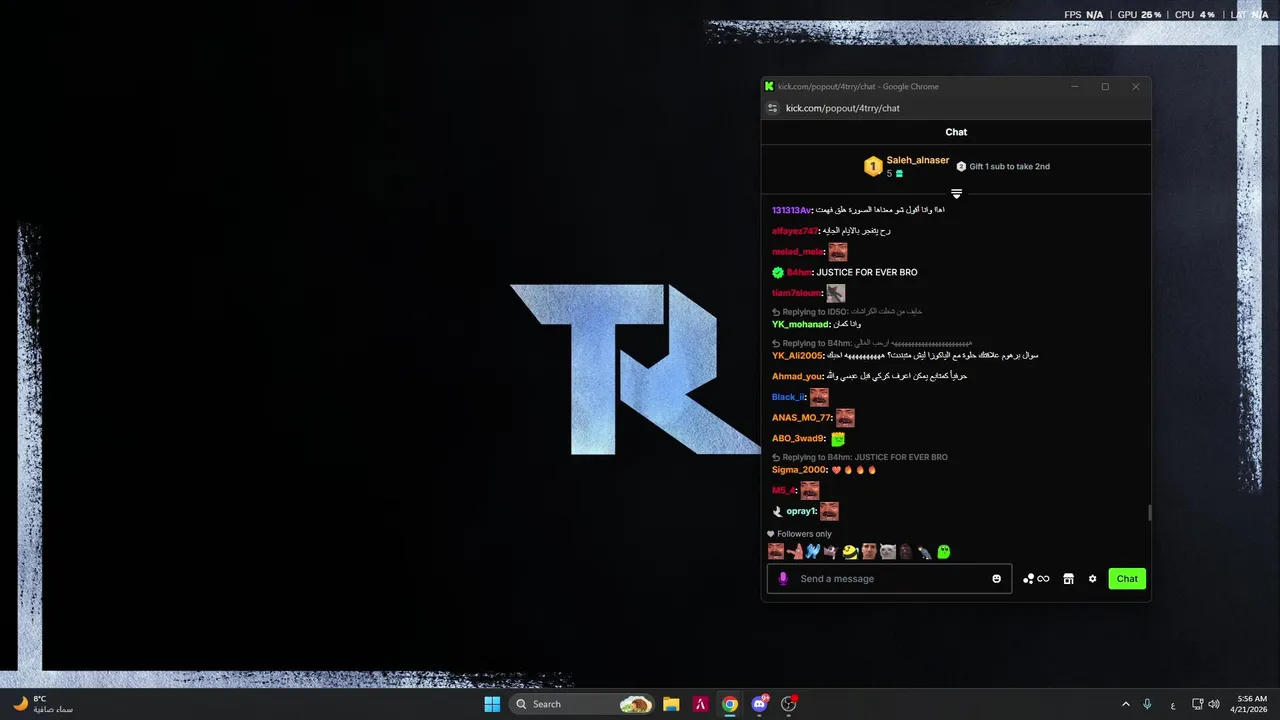Insert the Patrick pointing quick emote
This screenshot has width=1280, height=720.
794,551
